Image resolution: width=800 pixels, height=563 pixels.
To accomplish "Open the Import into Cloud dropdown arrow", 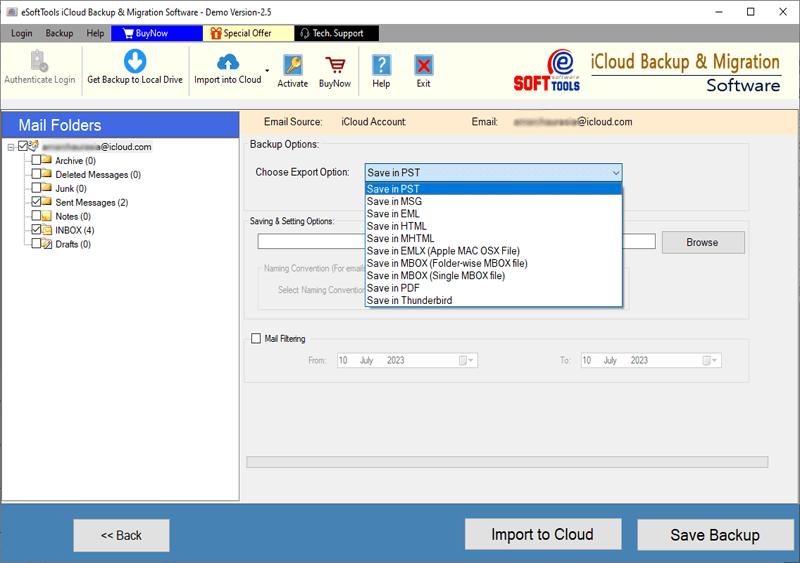I will [x=267, y=70].
